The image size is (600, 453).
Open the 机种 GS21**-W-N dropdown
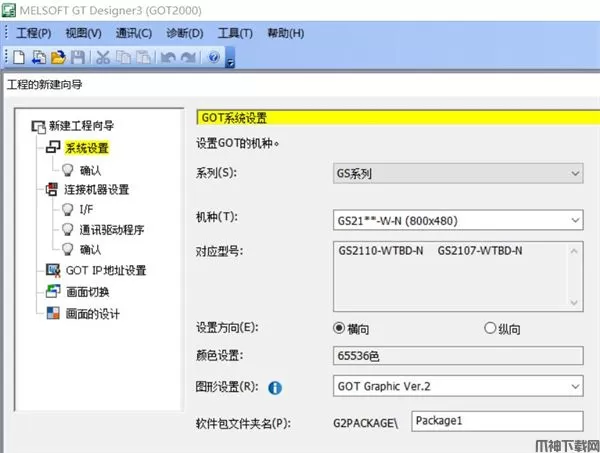457,219
